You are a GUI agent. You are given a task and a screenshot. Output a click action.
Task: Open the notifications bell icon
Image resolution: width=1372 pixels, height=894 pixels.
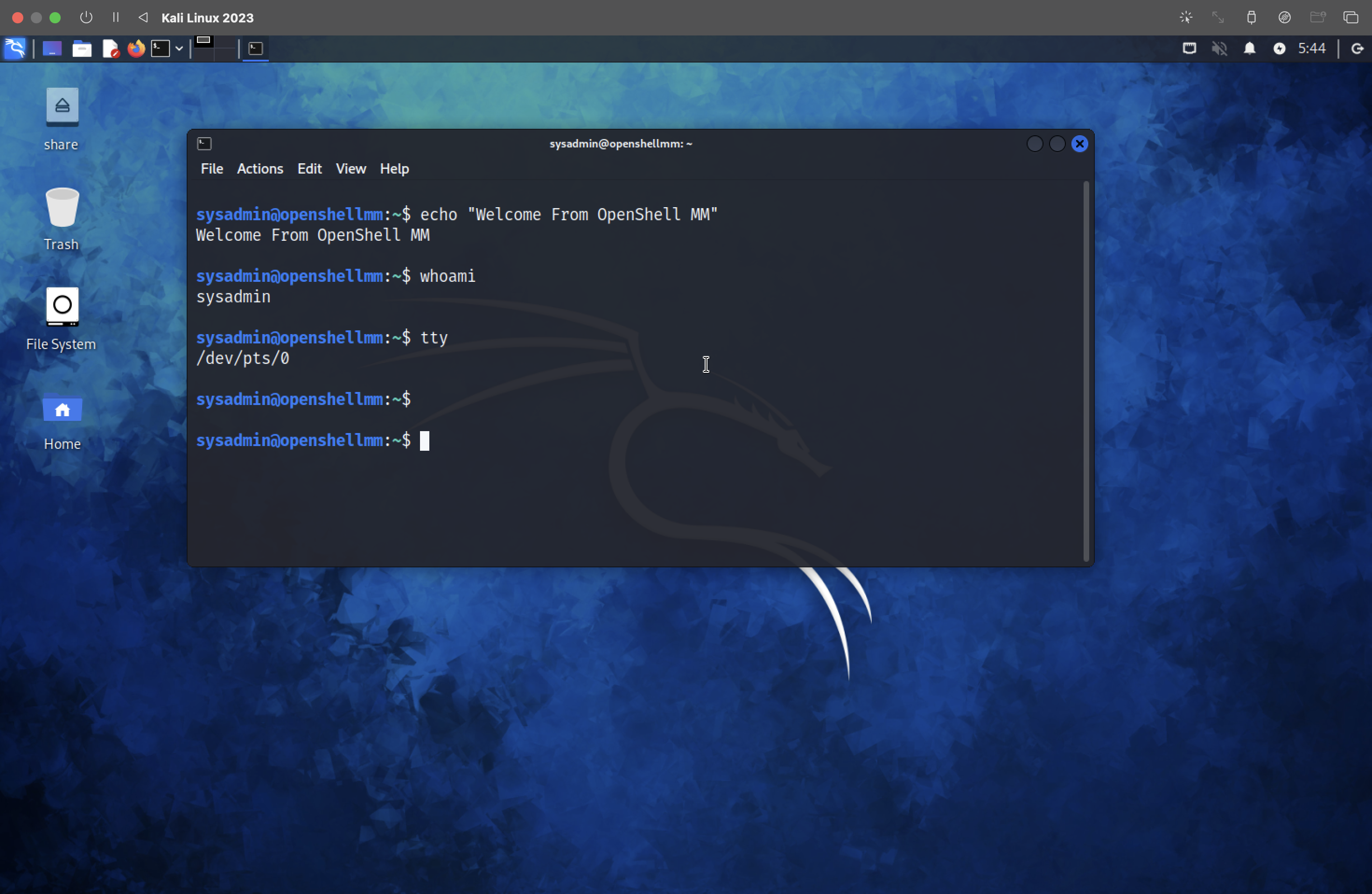coord(1249,49)
